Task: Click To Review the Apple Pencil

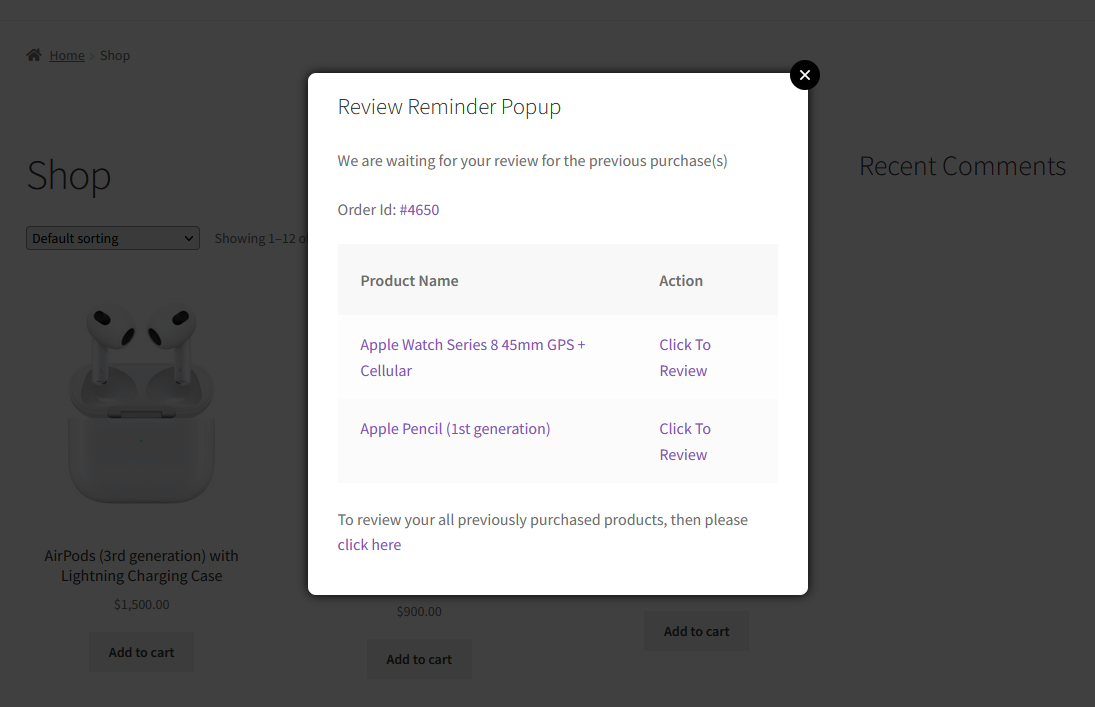Action: pos(684,441)
